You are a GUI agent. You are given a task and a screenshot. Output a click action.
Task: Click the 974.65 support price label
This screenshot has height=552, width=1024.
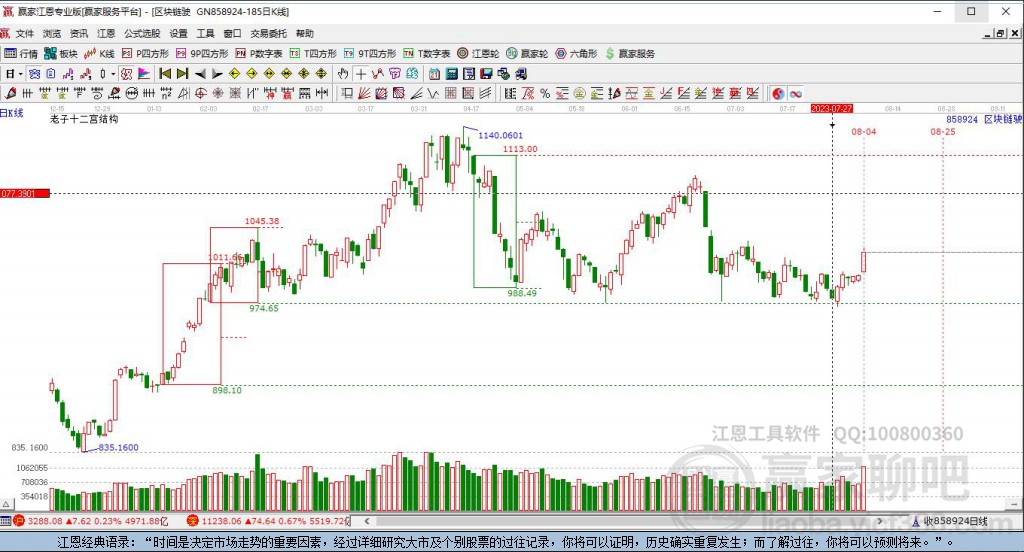click(264, 308)
